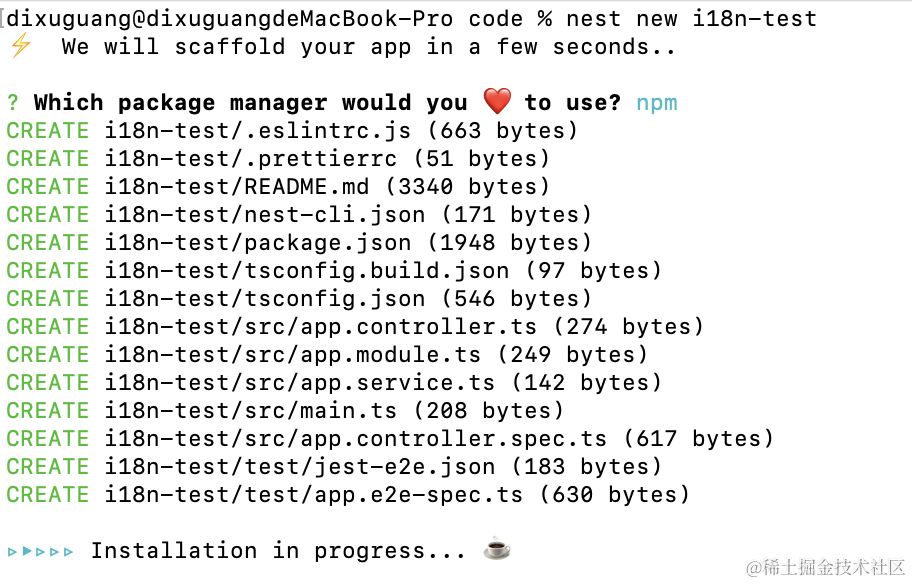The image size is (912, 584).
Task: Click the src/app.module.ts file path
Action: [x=292, y=354]
